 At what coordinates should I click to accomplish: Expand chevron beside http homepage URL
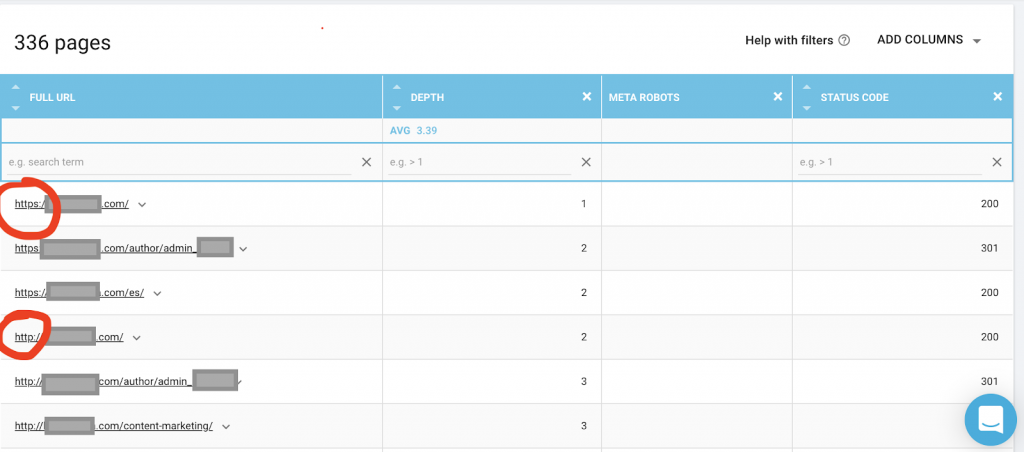(x=137, y=338)
